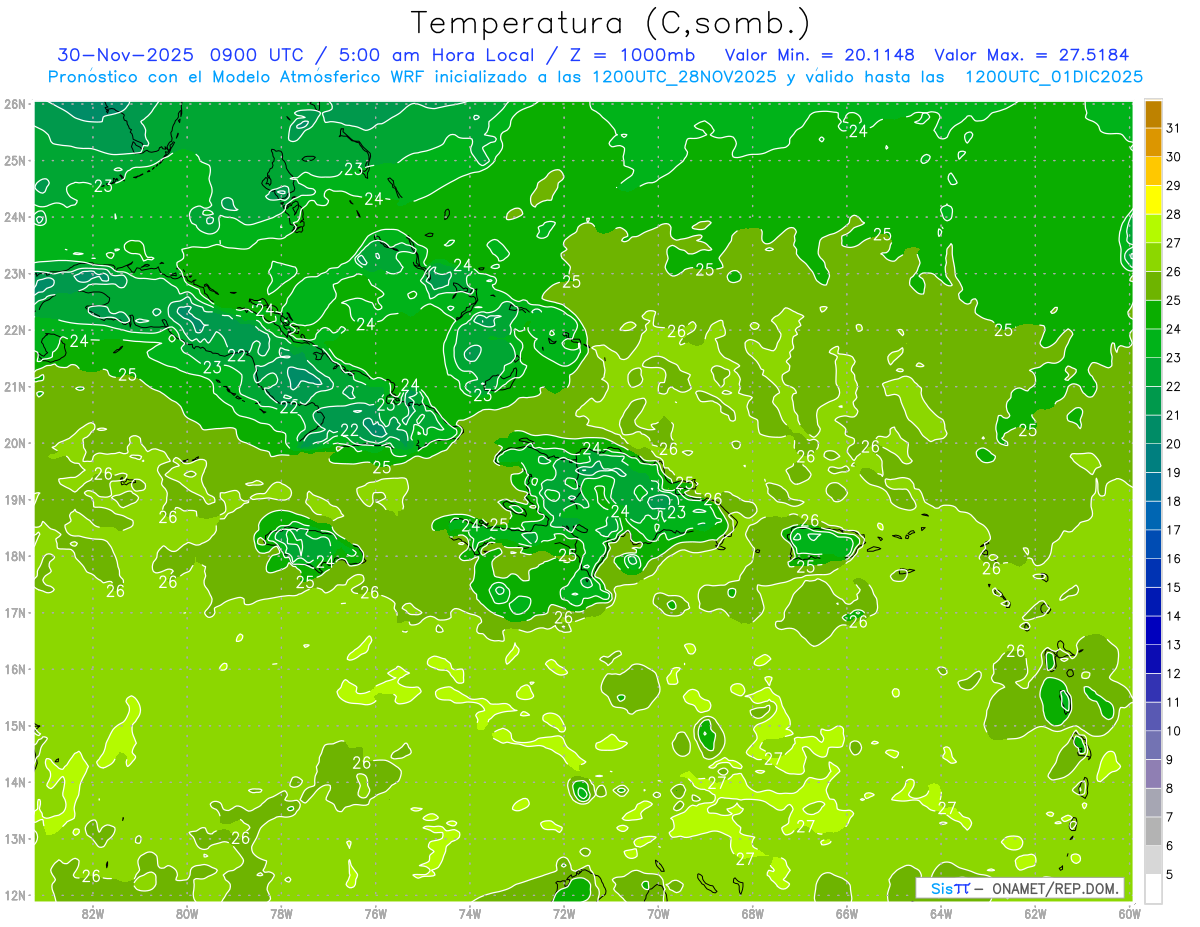Click the 64W longitude axis label

[x=941, y=913]
